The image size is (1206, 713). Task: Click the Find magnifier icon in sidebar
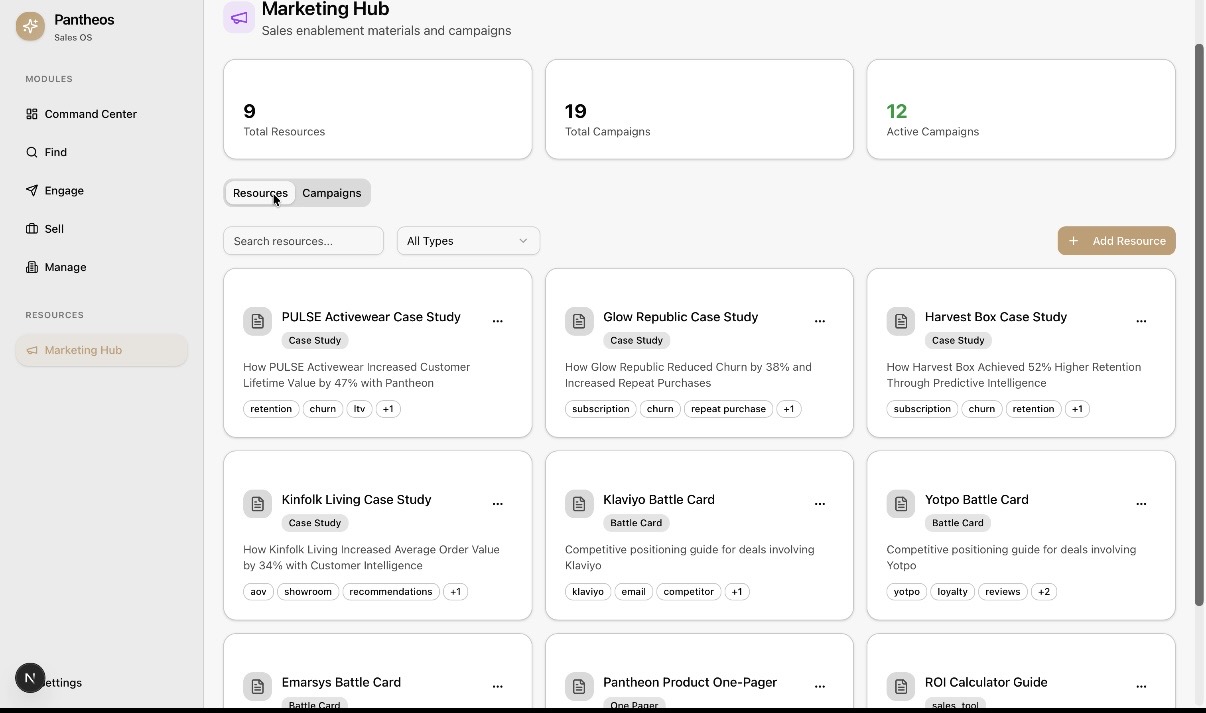point(32,152)
